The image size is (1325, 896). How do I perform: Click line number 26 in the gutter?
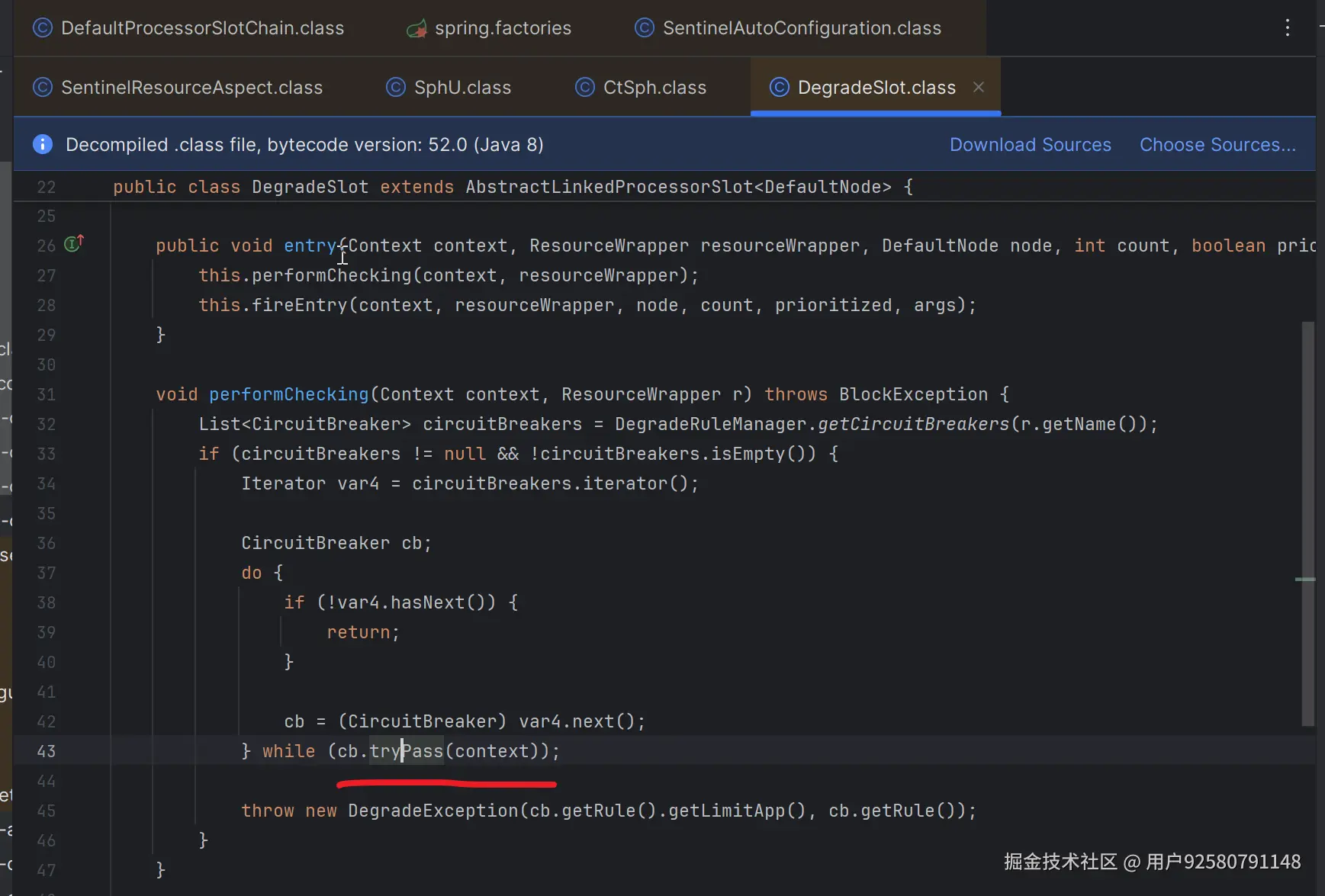(47, 246)
